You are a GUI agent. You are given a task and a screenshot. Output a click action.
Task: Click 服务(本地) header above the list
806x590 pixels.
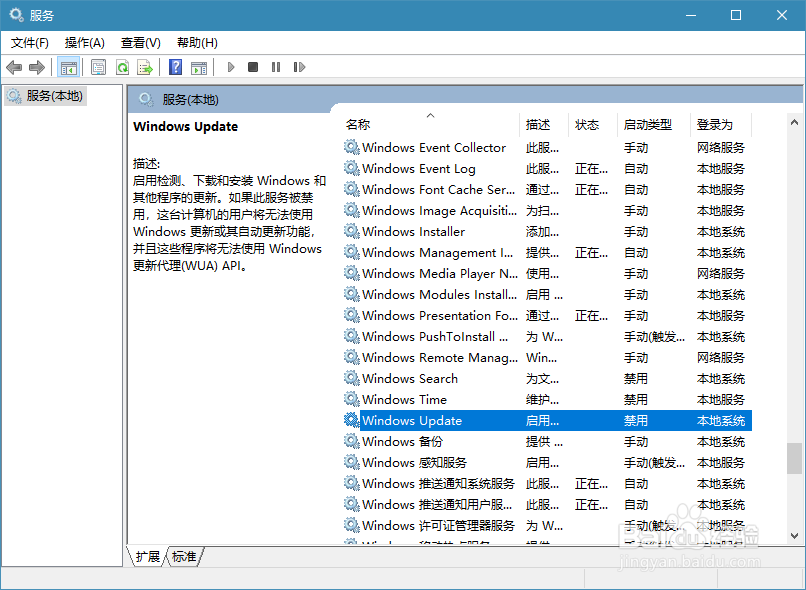point(190,99)
